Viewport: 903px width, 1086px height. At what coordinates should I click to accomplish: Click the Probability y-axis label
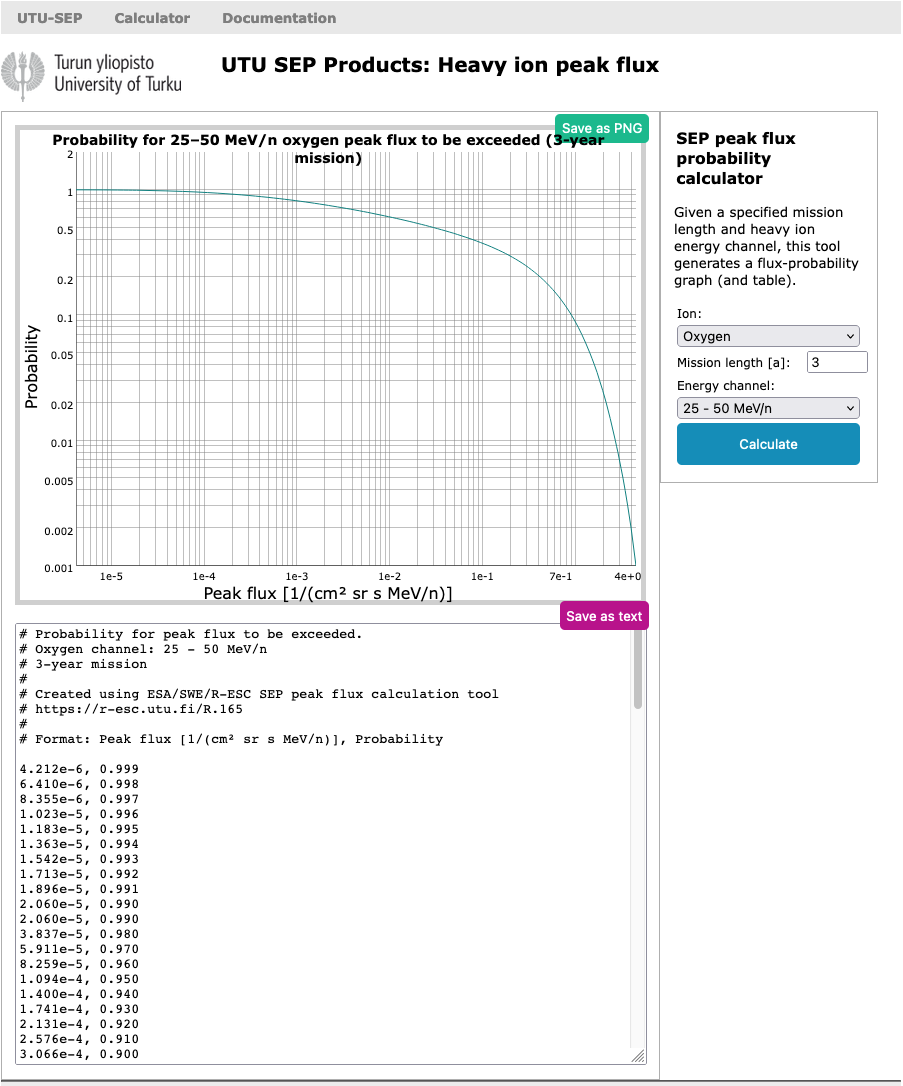point(32,366)
